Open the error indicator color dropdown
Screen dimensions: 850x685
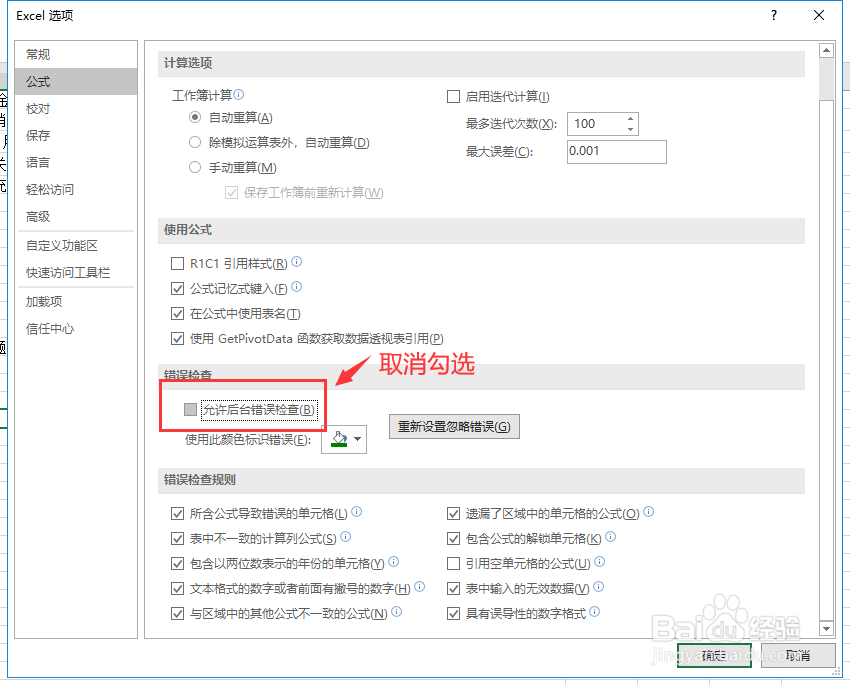(358, 438)
